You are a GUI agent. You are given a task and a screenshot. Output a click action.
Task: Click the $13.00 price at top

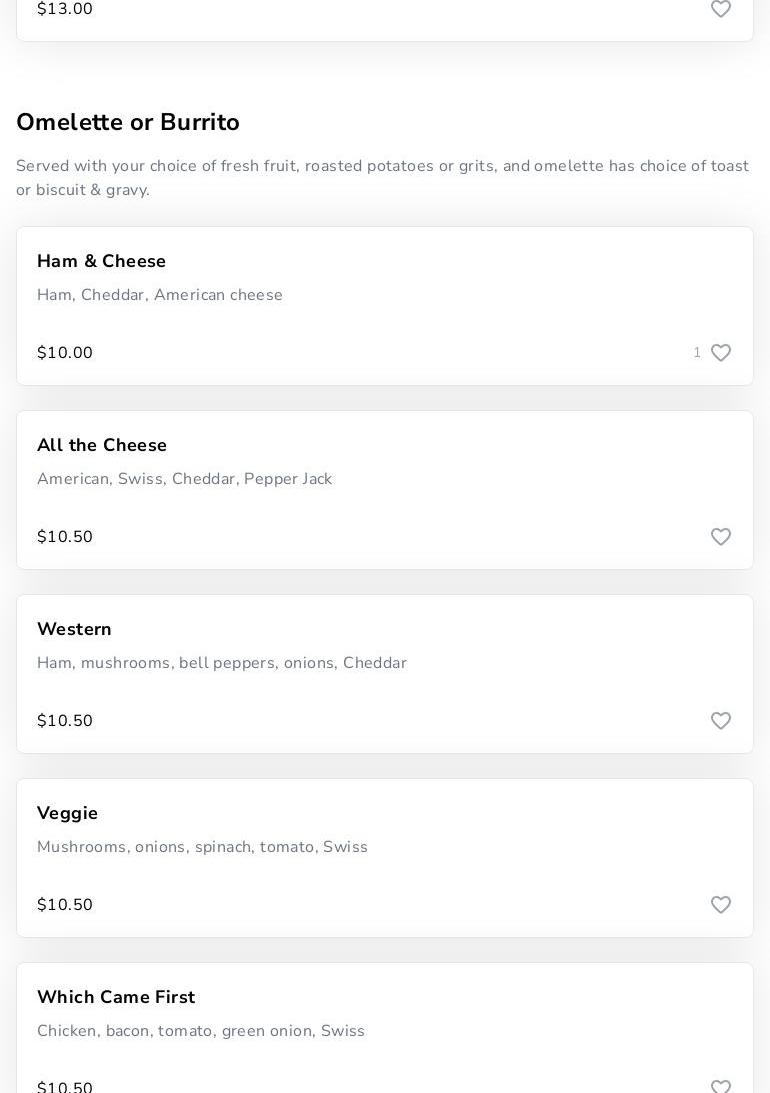click(65, 9)
